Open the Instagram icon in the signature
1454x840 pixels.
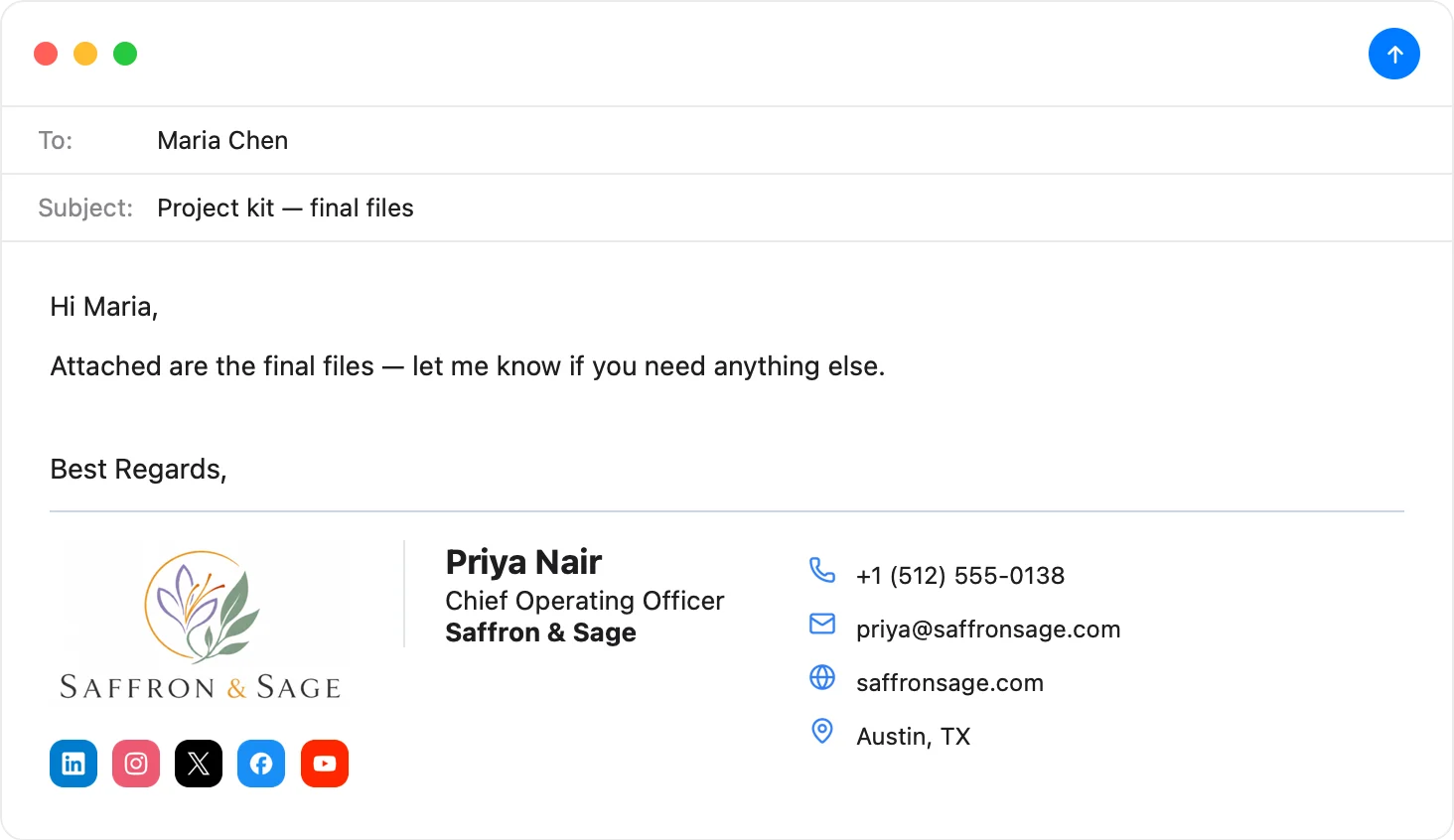pyautogui.click(x=136, y=764)
